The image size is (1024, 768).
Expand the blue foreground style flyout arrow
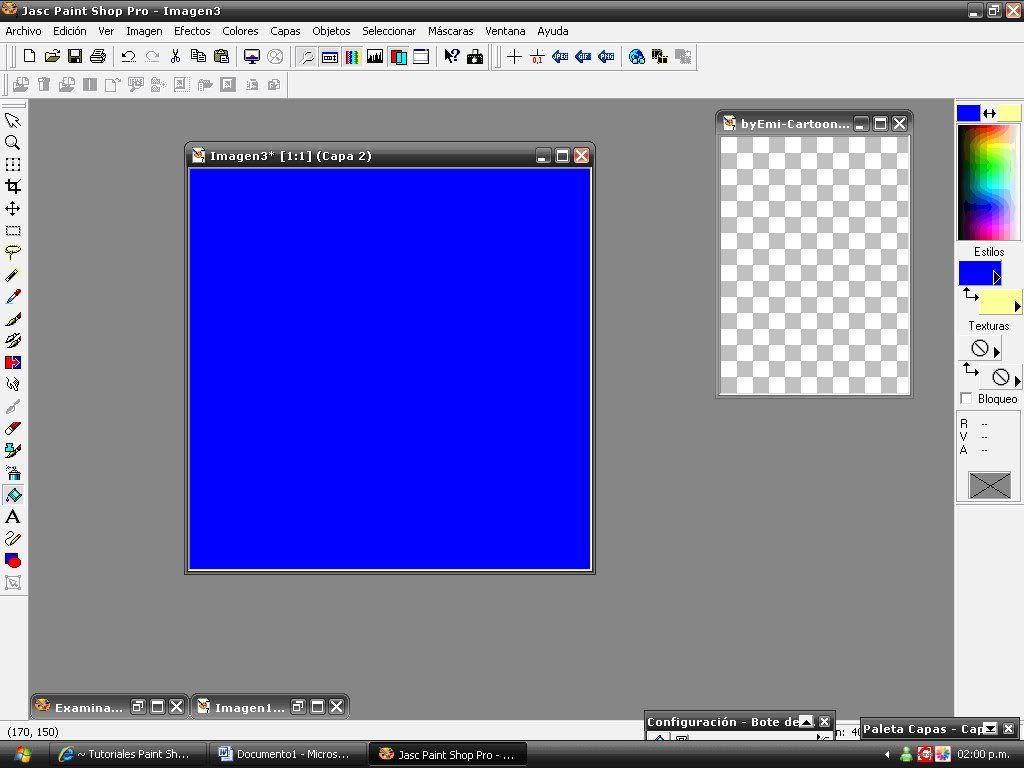(996, 277)
